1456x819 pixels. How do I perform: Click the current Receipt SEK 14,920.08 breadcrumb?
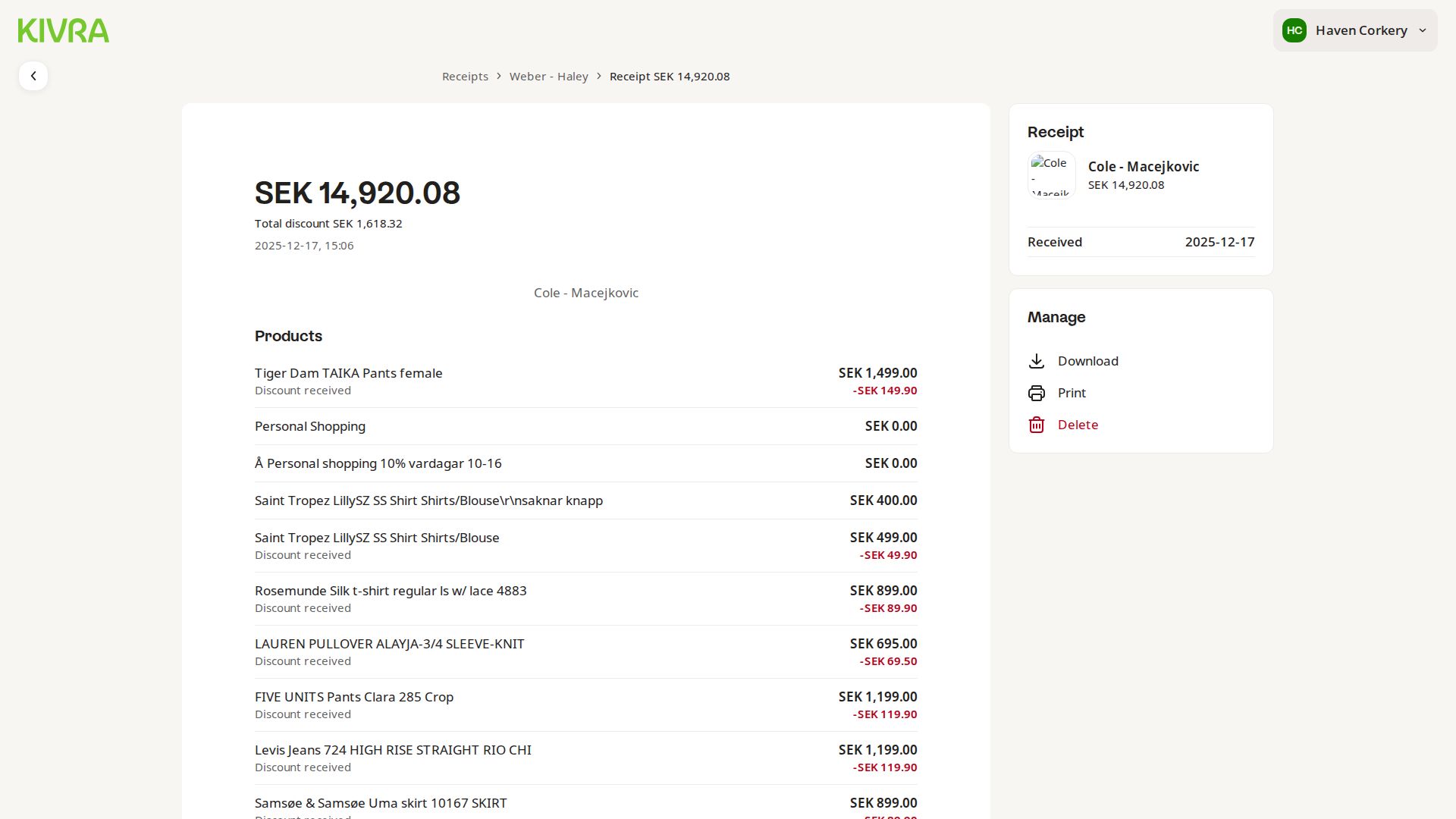pos(669,77)
